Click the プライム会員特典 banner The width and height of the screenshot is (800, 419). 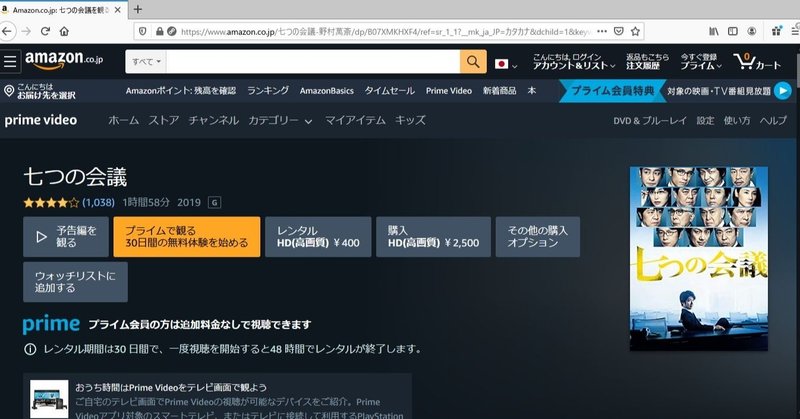pyautogui.click(x=612, y=91)
